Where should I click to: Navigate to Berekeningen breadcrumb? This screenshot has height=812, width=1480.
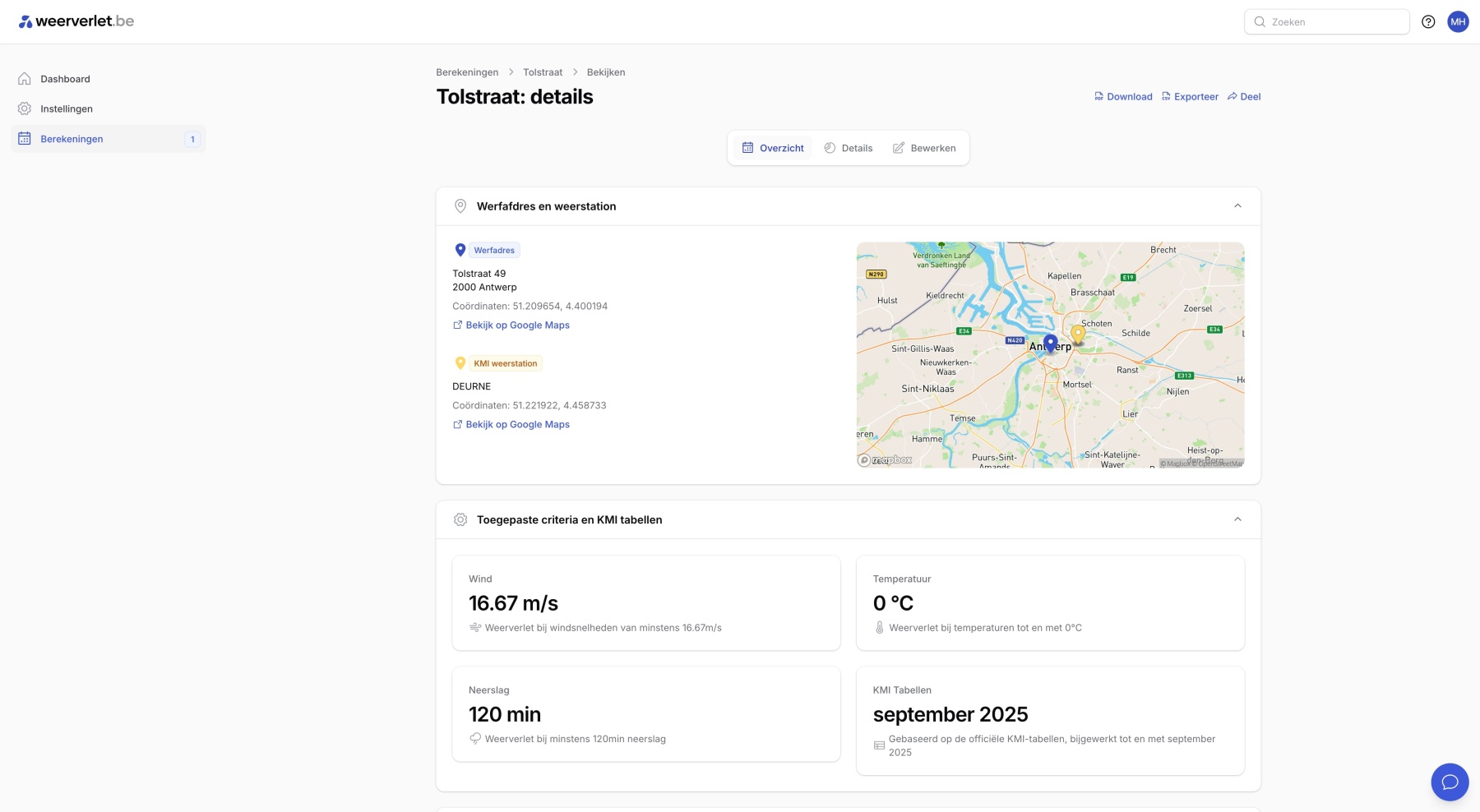click(467, 72)
